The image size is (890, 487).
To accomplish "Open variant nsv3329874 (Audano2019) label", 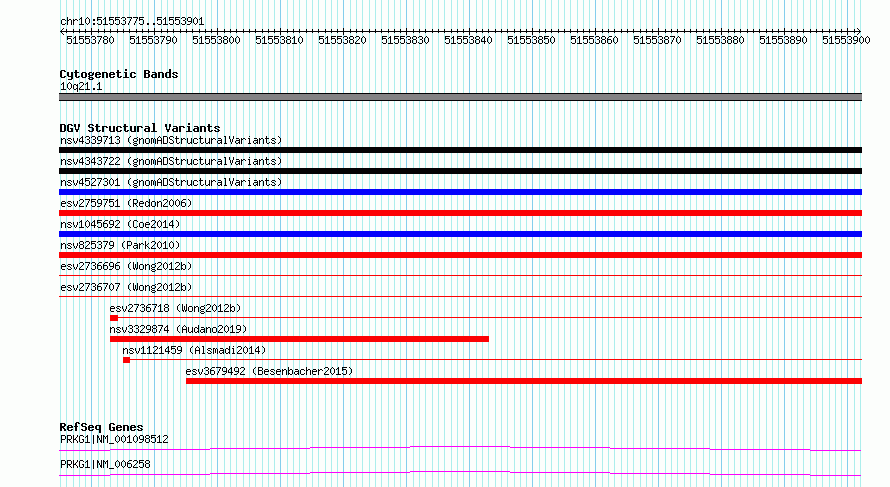I will click(x=178, y=329).
